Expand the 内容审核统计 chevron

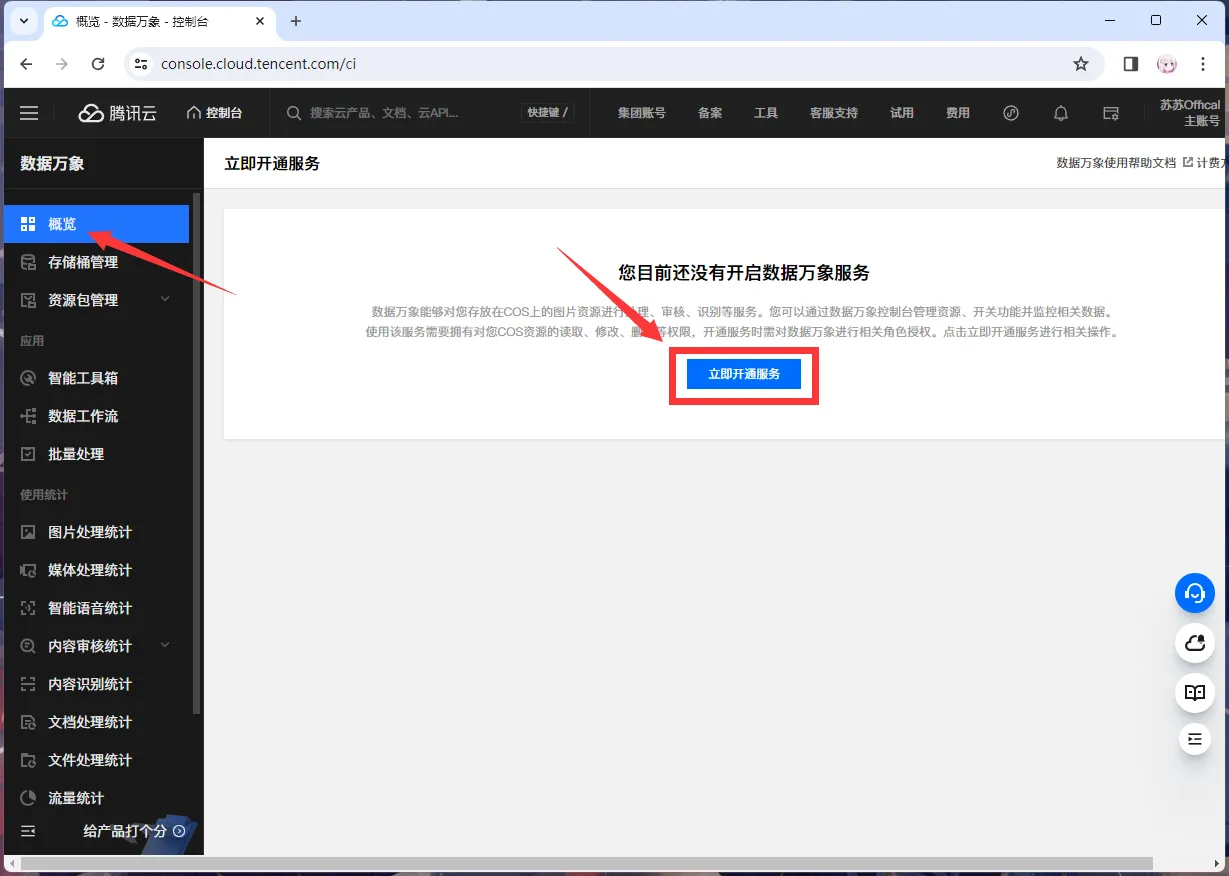[x=165, y=645]
